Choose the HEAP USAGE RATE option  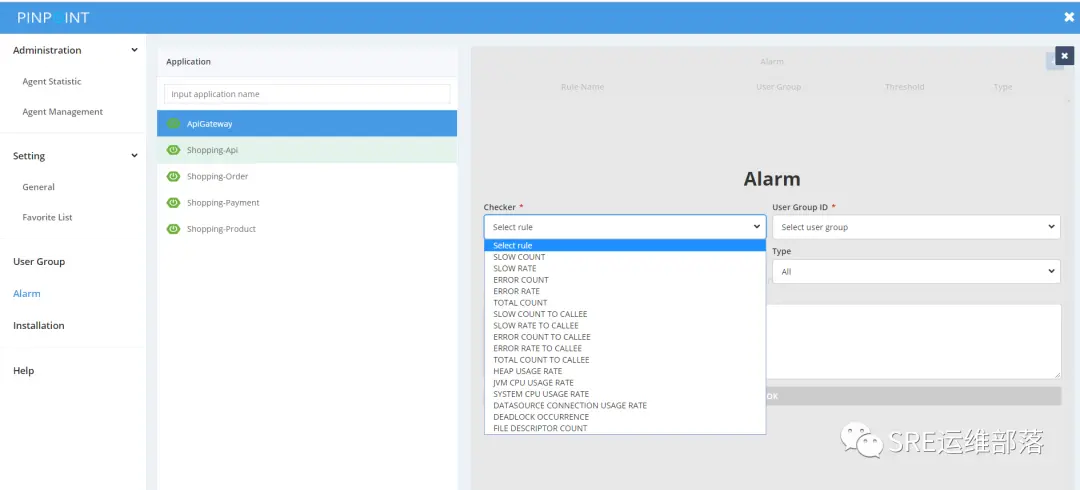tap(625, 371)
